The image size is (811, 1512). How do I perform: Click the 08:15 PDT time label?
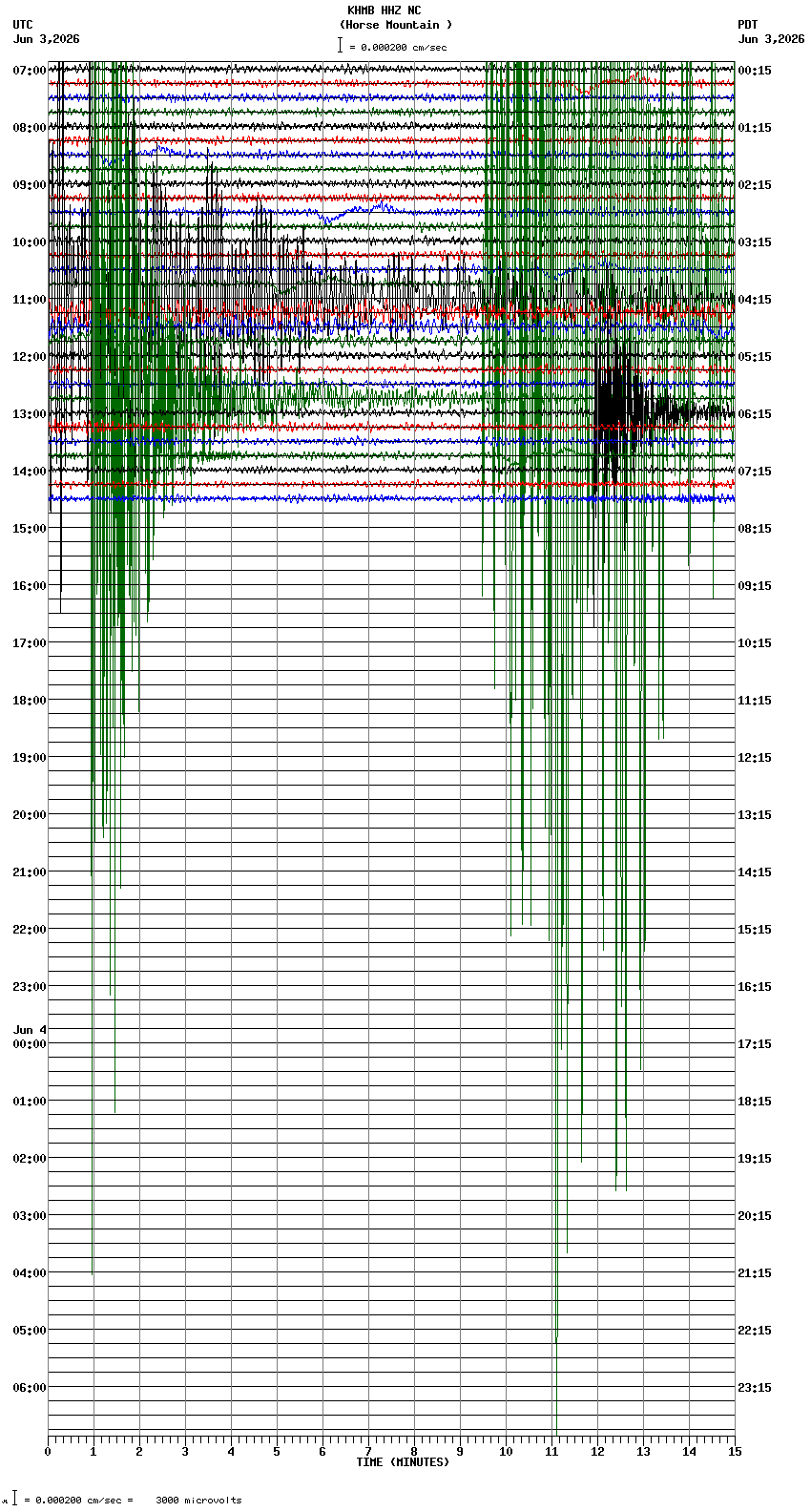pyautogui.click(x=755, y=529)
